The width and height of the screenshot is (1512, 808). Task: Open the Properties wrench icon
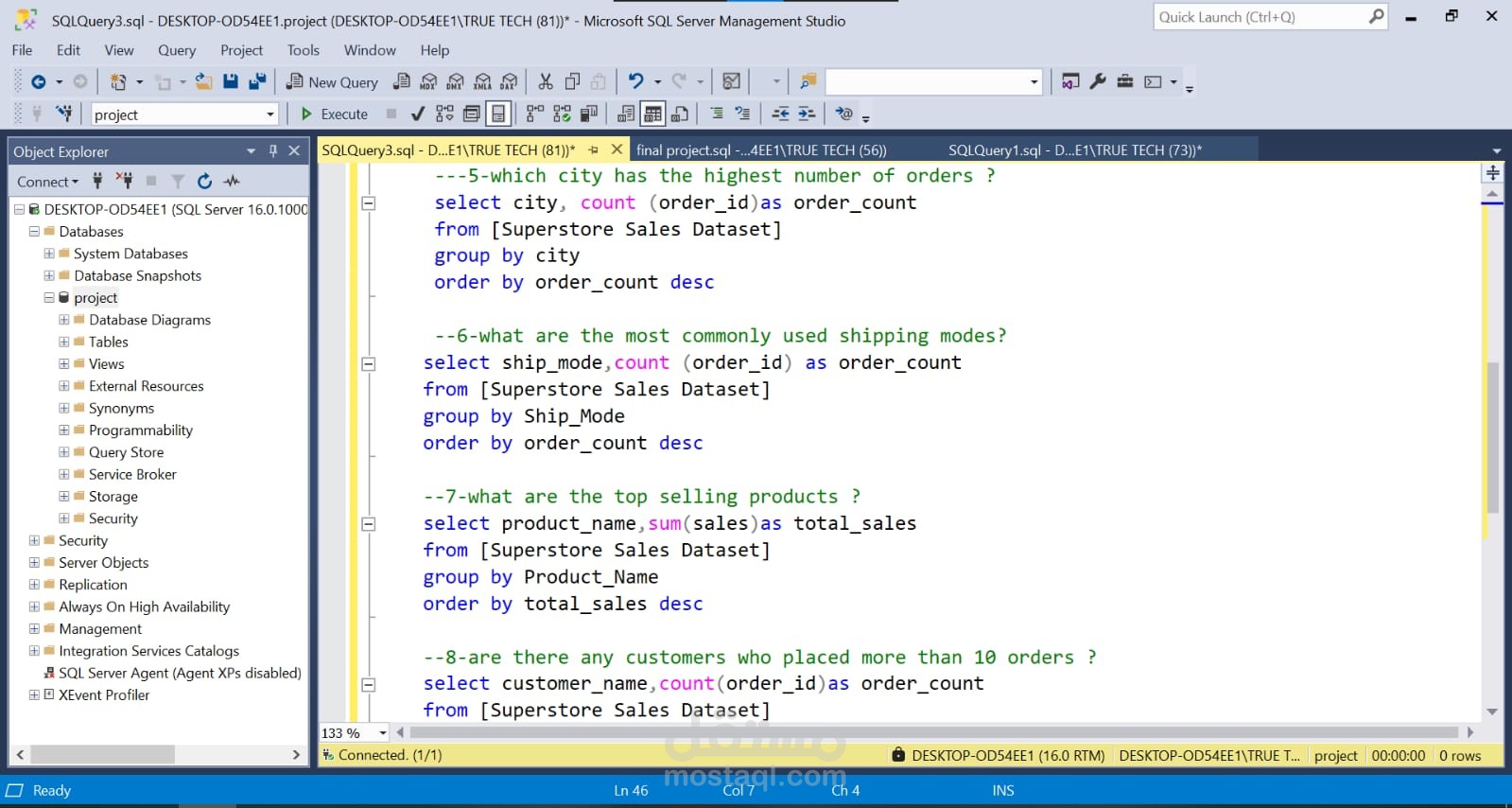pos(1098,82)
